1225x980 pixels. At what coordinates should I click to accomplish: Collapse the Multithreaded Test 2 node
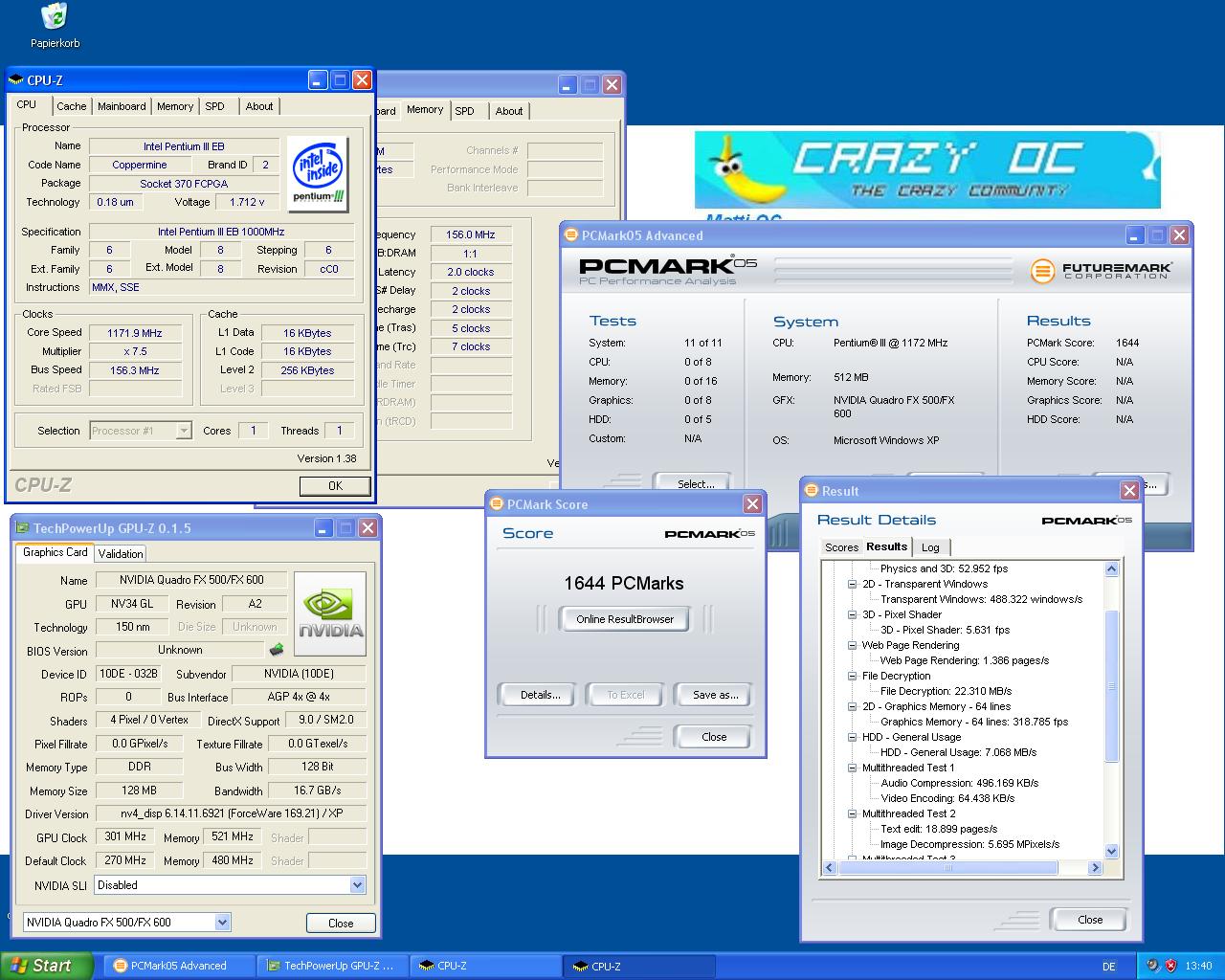pyautogui.click(x=853, y=813)
